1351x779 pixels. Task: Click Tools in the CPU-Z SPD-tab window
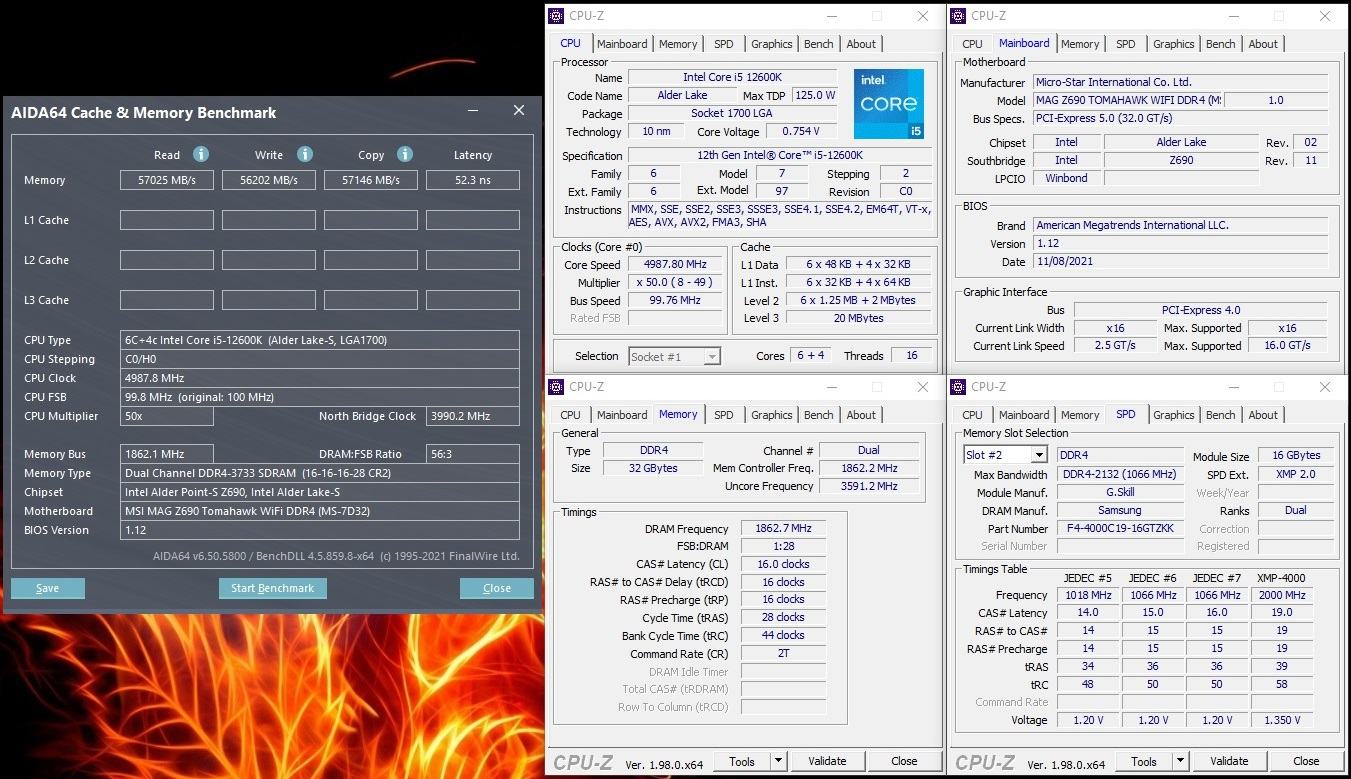point(1144,762)
